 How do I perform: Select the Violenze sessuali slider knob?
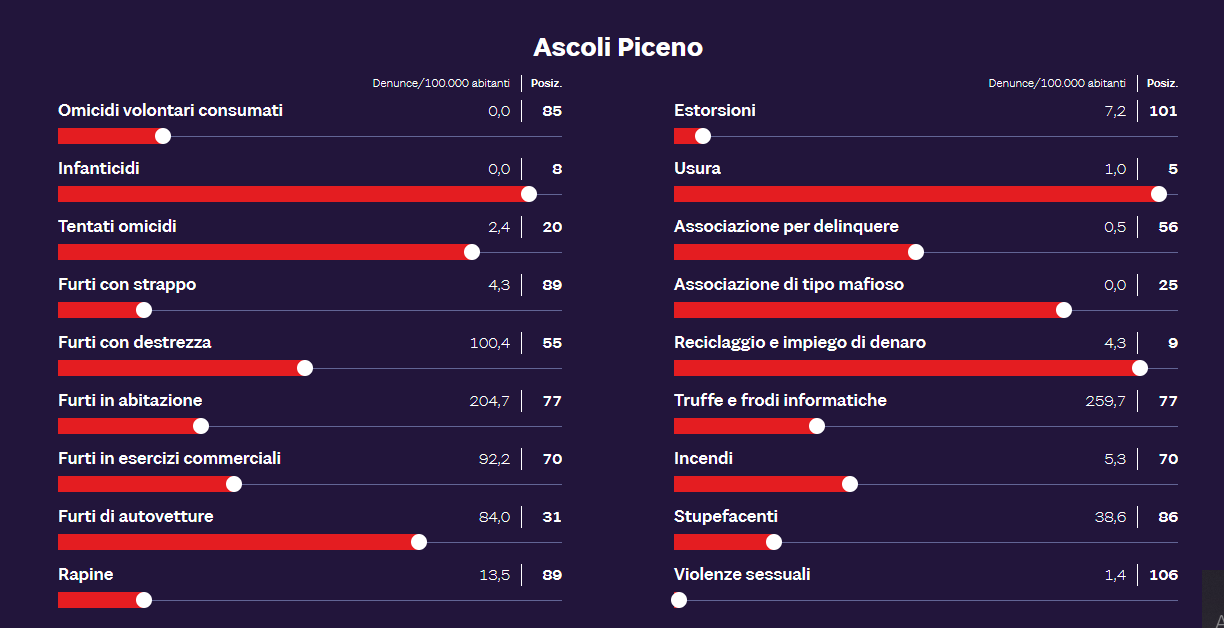[679, 600]
